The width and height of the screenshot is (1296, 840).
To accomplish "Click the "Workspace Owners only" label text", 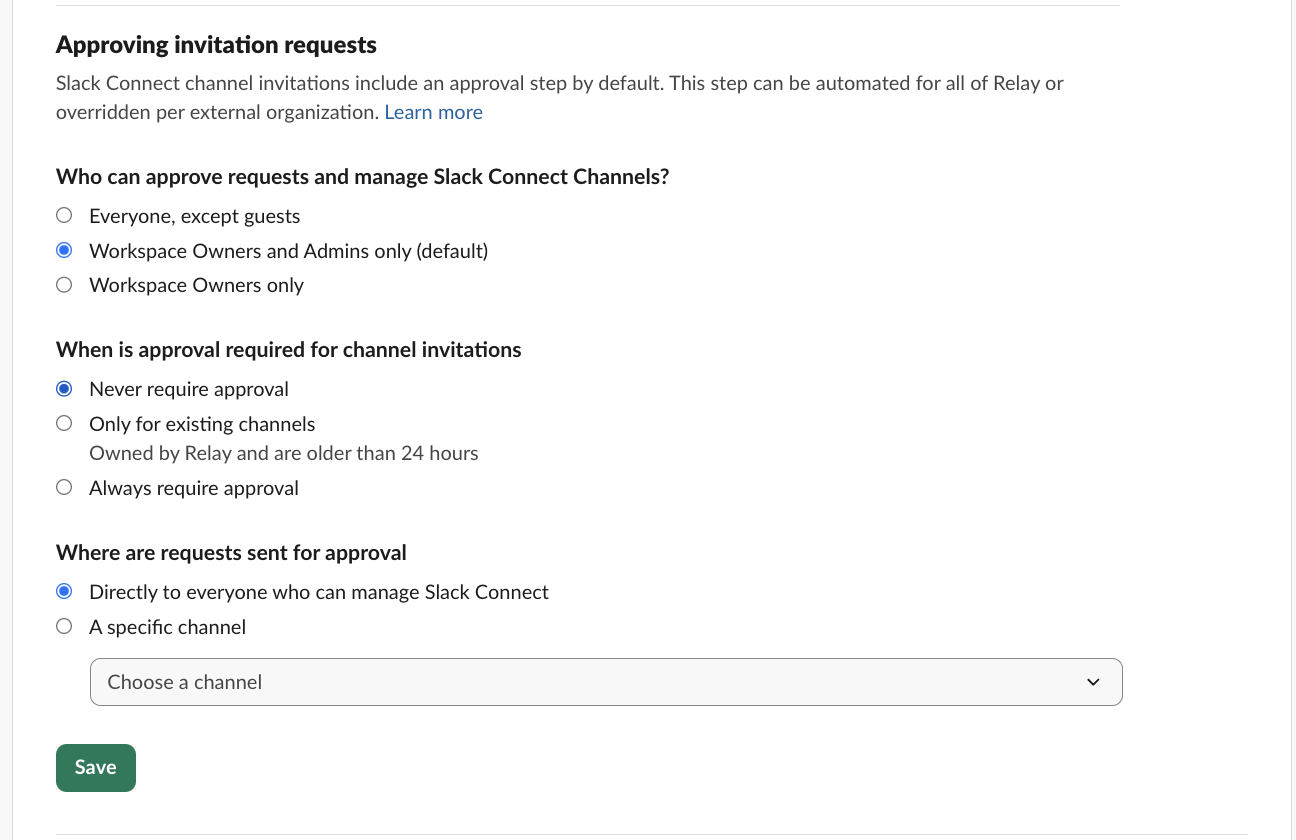I will pos(196,285).
